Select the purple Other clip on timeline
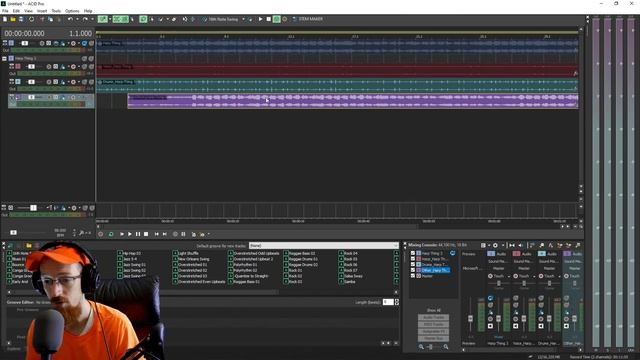 tap(353, 101)
